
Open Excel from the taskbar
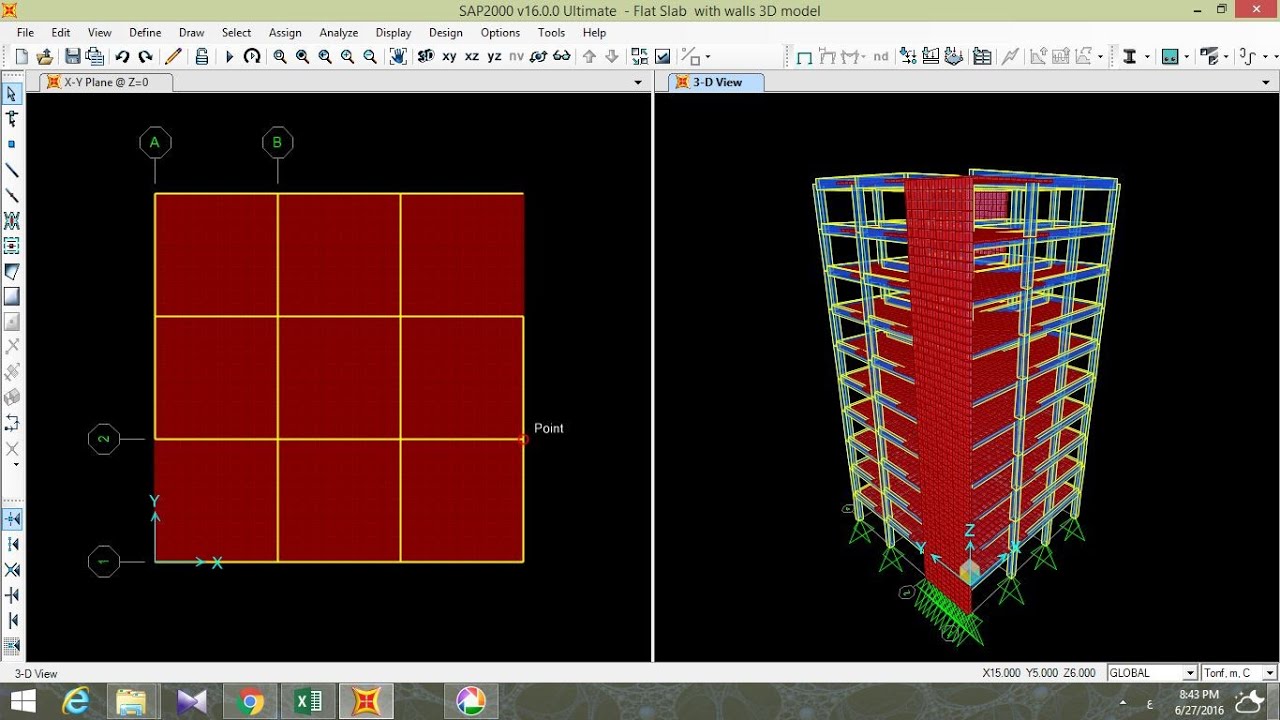pos(308,701)
